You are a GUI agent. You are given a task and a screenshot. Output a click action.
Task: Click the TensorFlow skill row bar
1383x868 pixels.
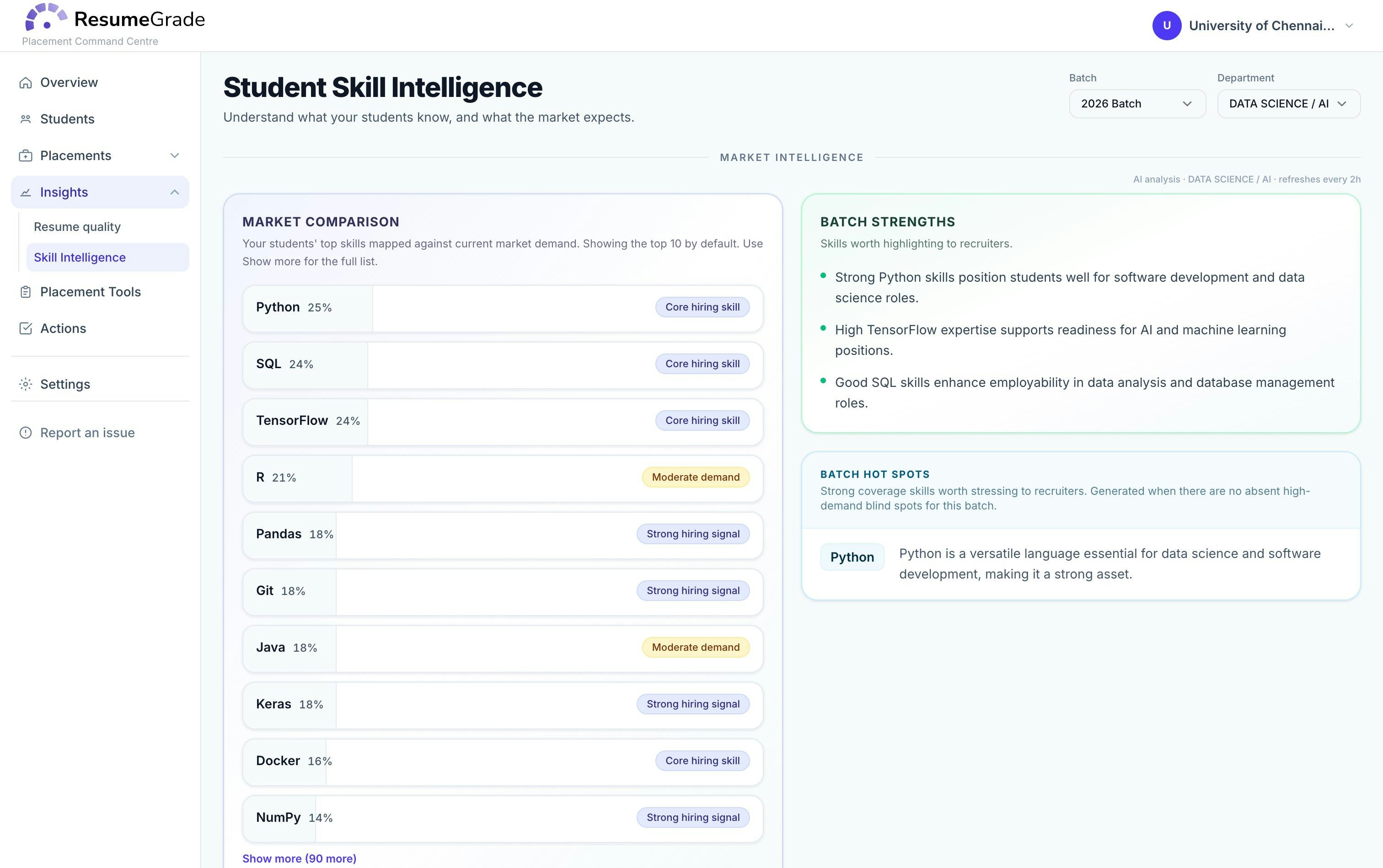[503, 422]
